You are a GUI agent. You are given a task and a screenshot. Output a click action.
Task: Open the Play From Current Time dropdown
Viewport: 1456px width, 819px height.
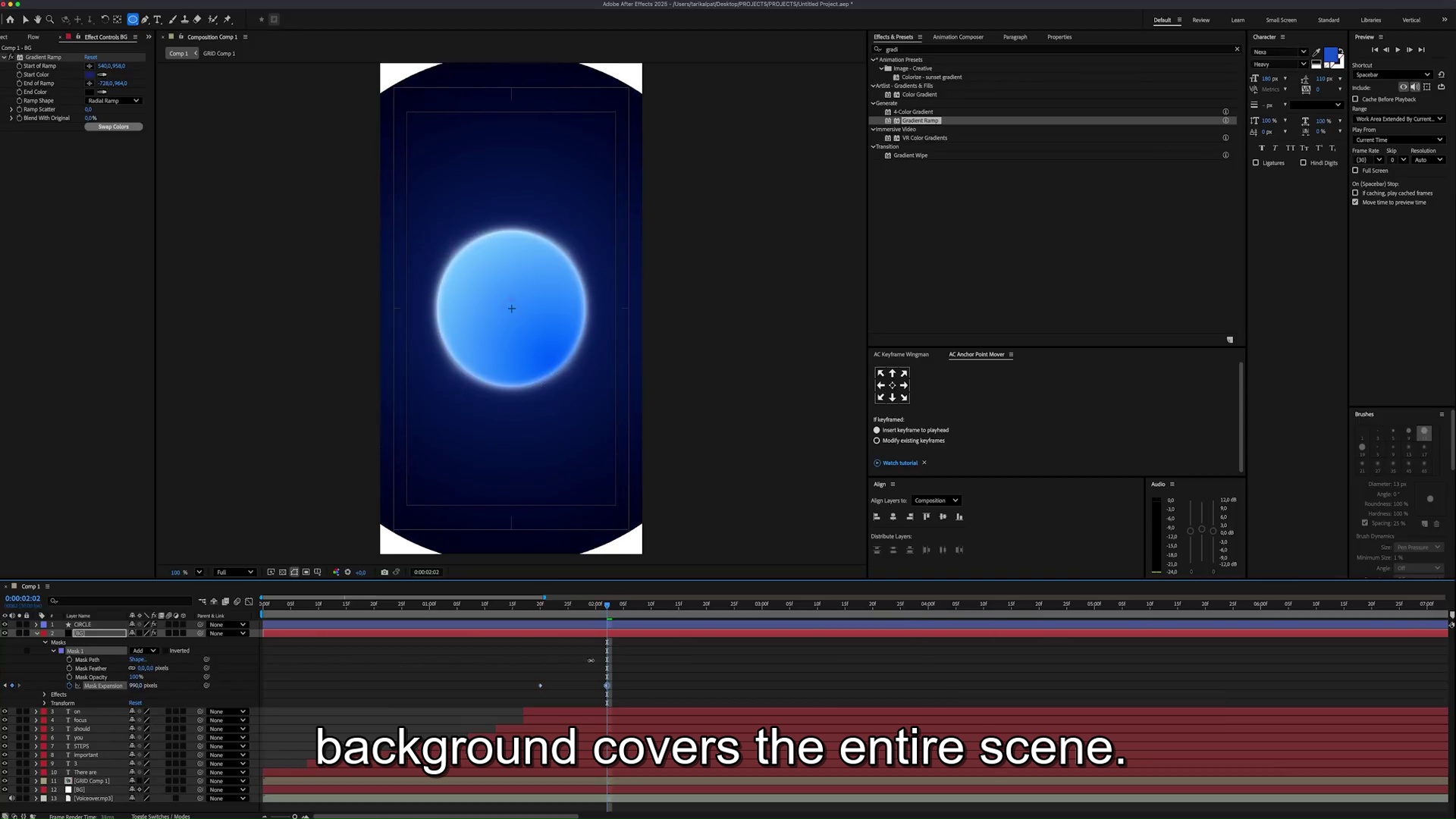[1398, 140]
